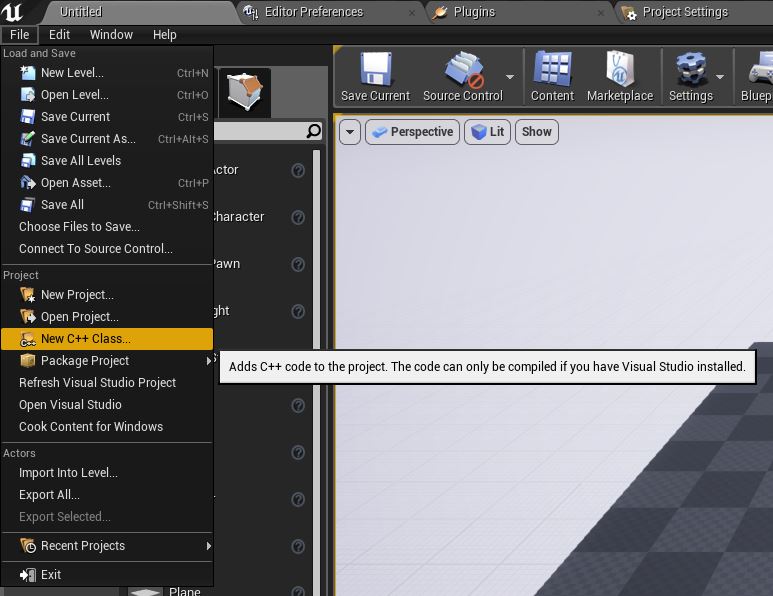
Task: Expand Recent Projects submenu arrow
Action: tap(209, 546)
